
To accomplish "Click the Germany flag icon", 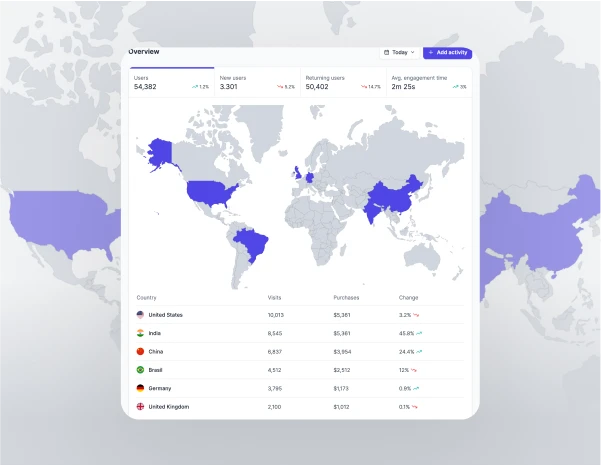I will pos(140,388).
